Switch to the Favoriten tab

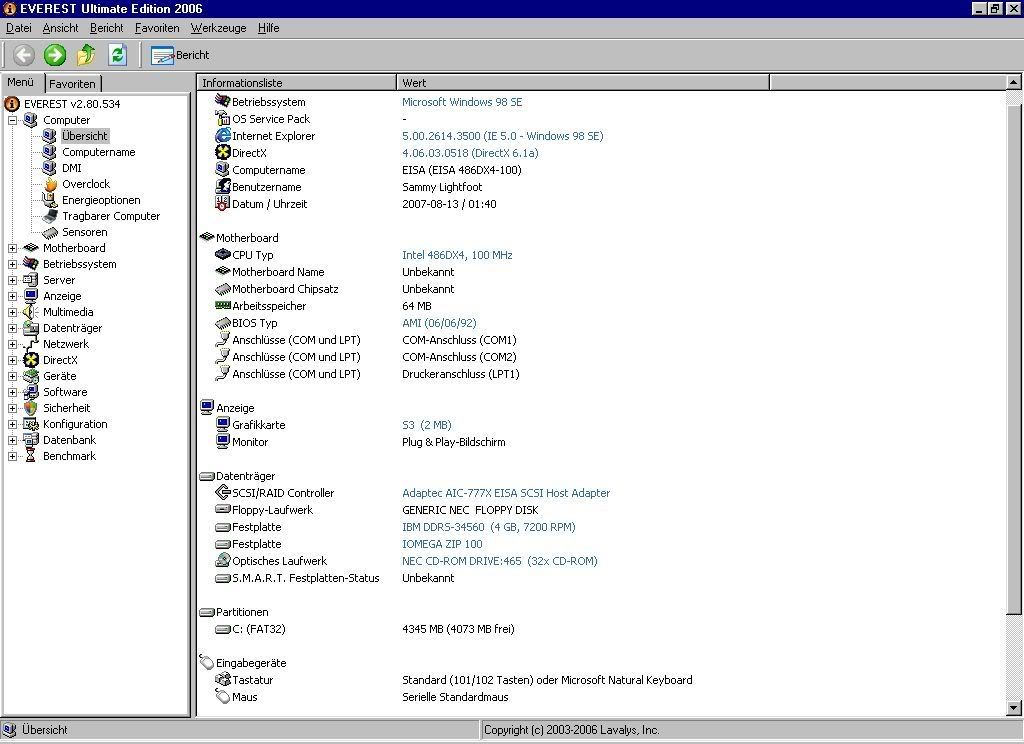click(72, 84)
